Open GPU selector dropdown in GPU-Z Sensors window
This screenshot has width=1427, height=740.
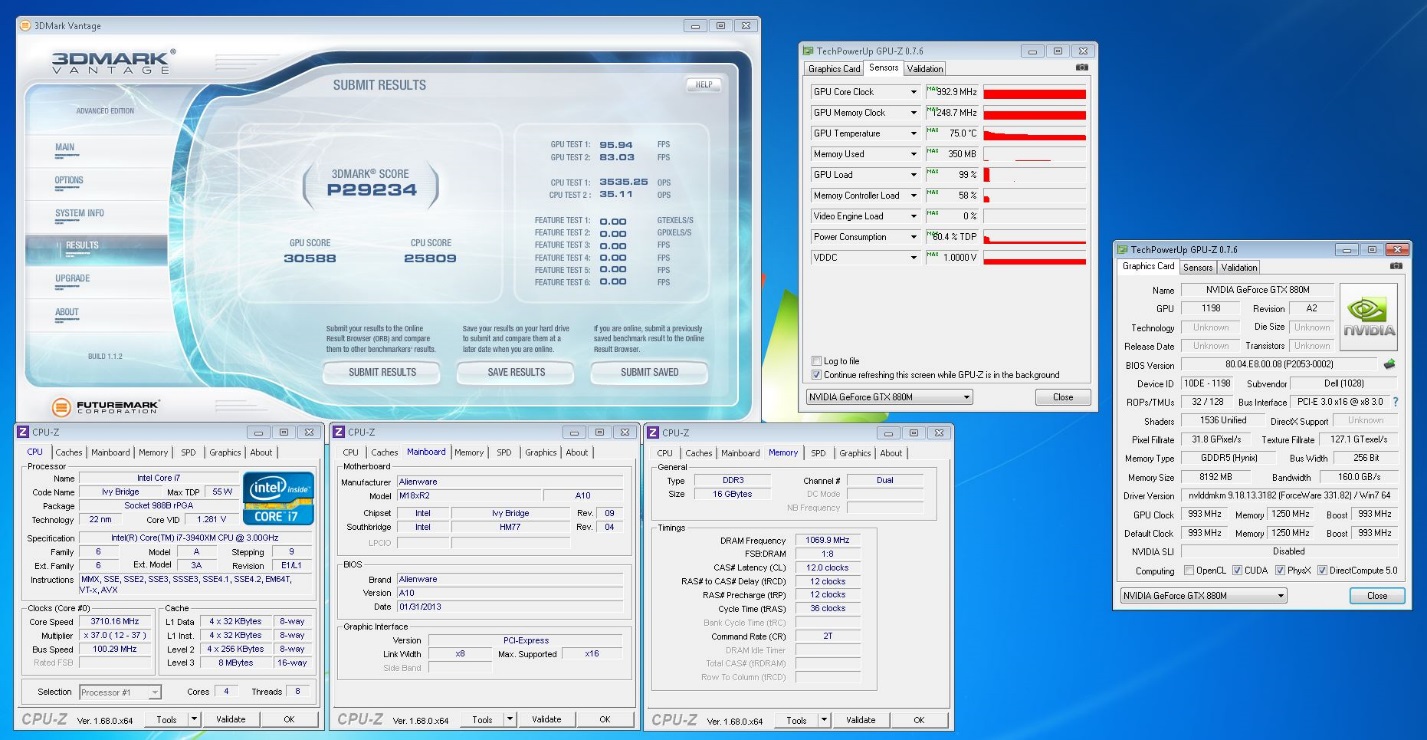tap(966, 397)
